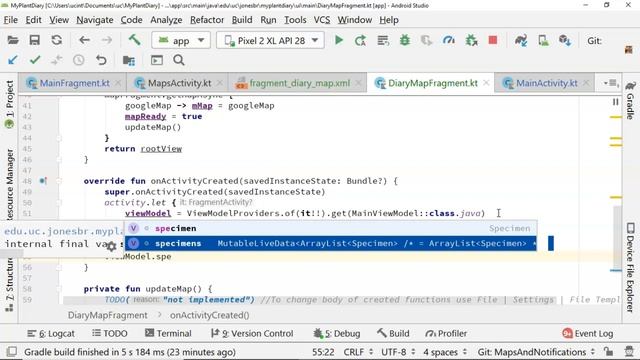
Task: Open the Event Log
Action: point(588,333)
